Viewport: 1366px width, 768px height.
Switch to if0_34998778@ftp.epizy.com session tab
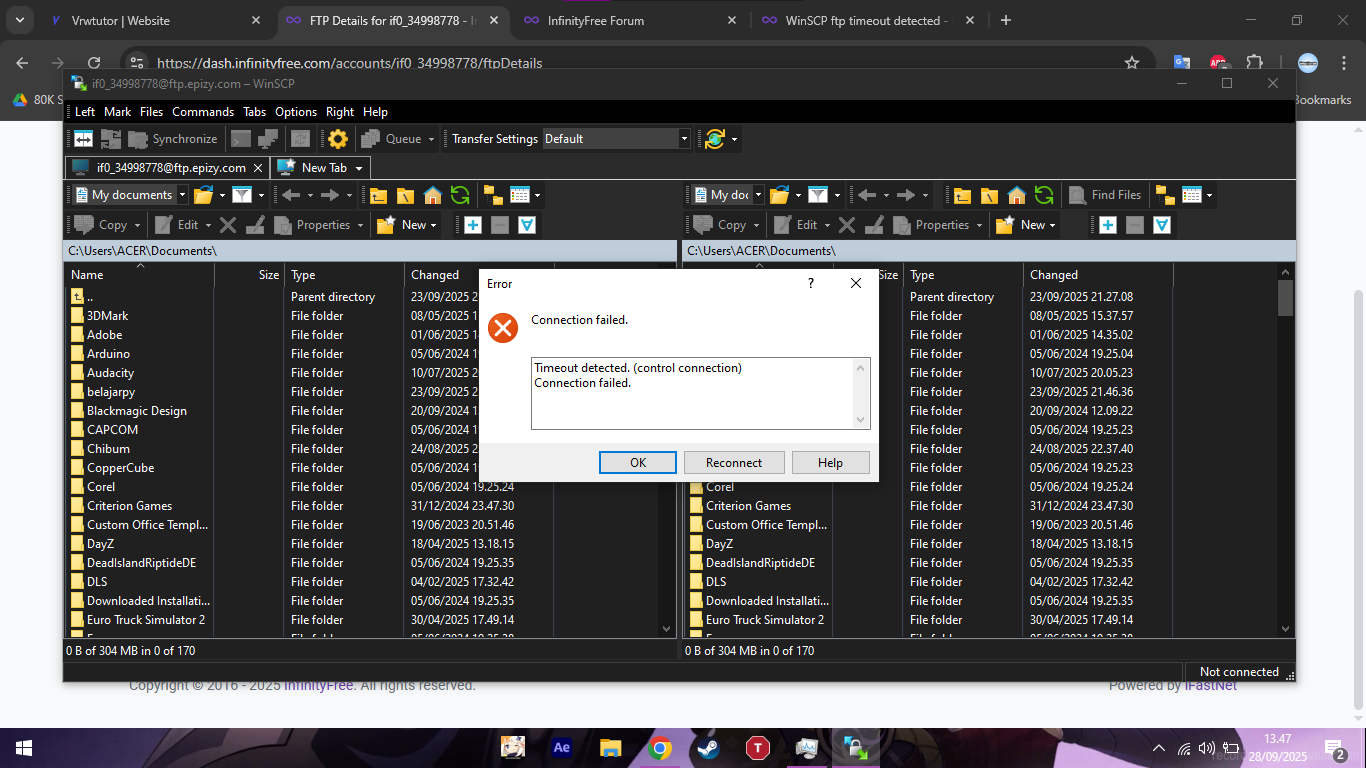[x=168, y=168]
